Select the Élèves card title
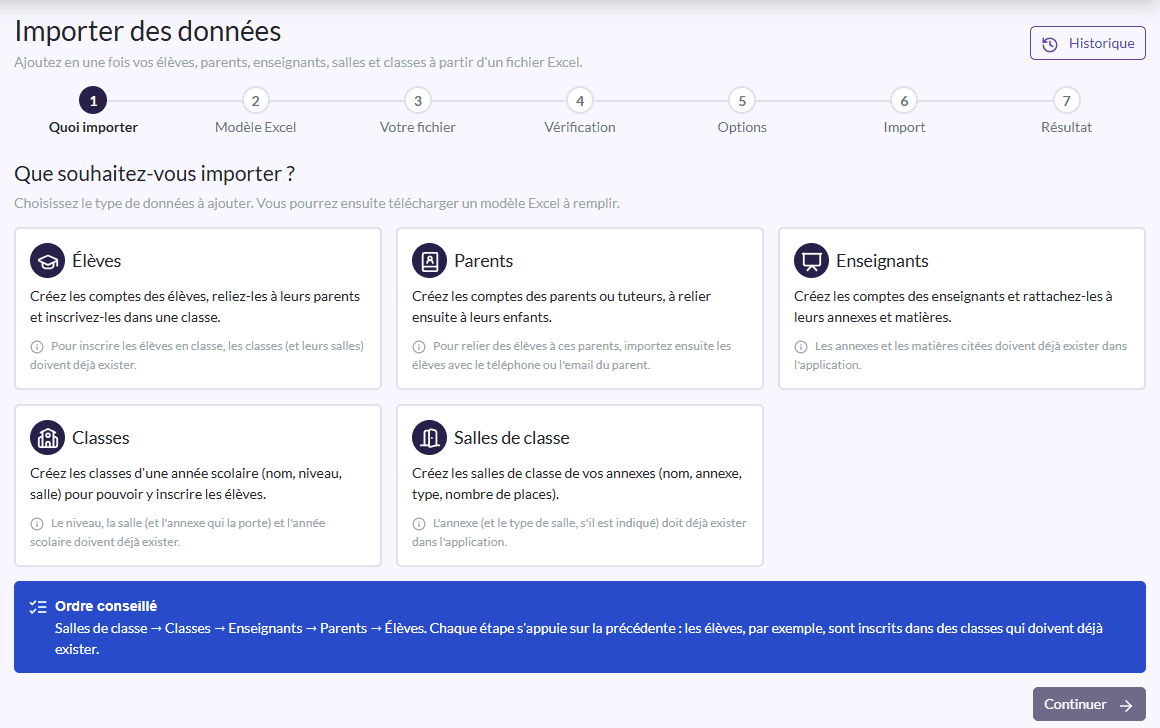The height and width of the screenshot is (728, 1160). (x=97, y=260)
